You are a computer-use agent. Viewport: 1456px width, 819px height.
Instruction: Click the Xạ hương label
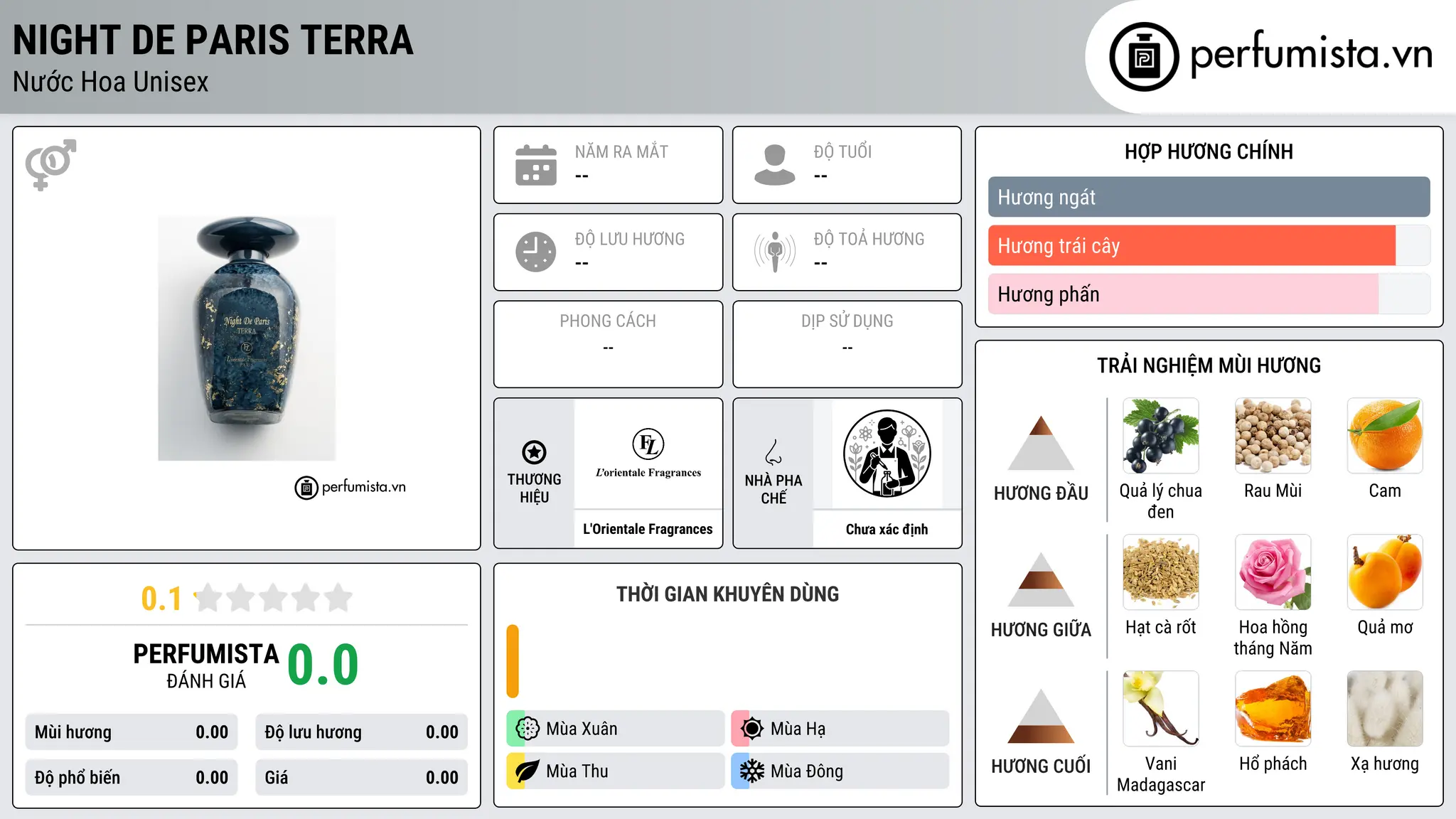click(x=1385, y=764)
